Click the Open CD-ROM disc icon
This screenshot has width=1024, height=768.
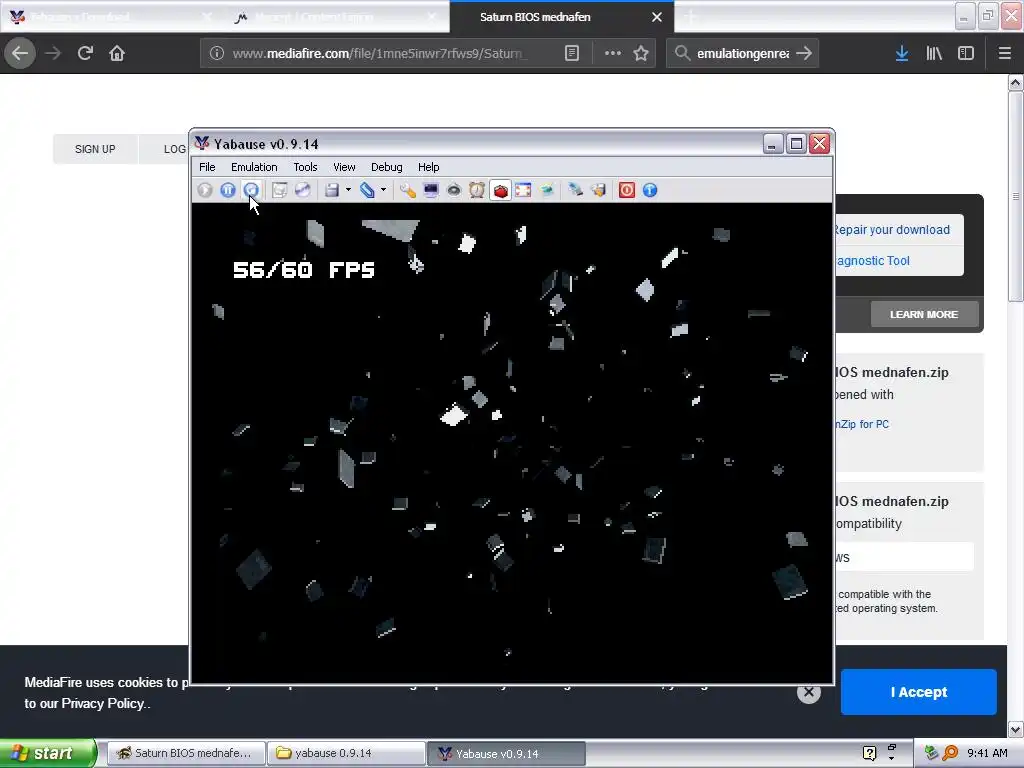click(x=302, y=190)
